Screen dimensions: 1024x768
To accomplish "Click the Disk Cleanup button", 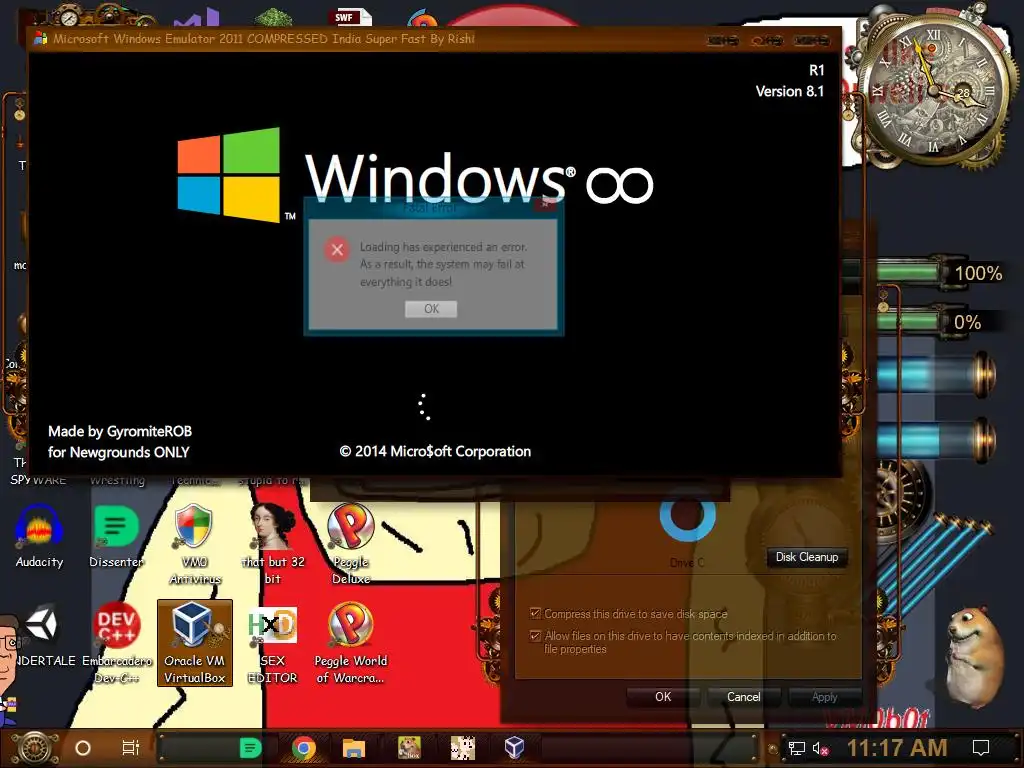I will tap(807, 557).
